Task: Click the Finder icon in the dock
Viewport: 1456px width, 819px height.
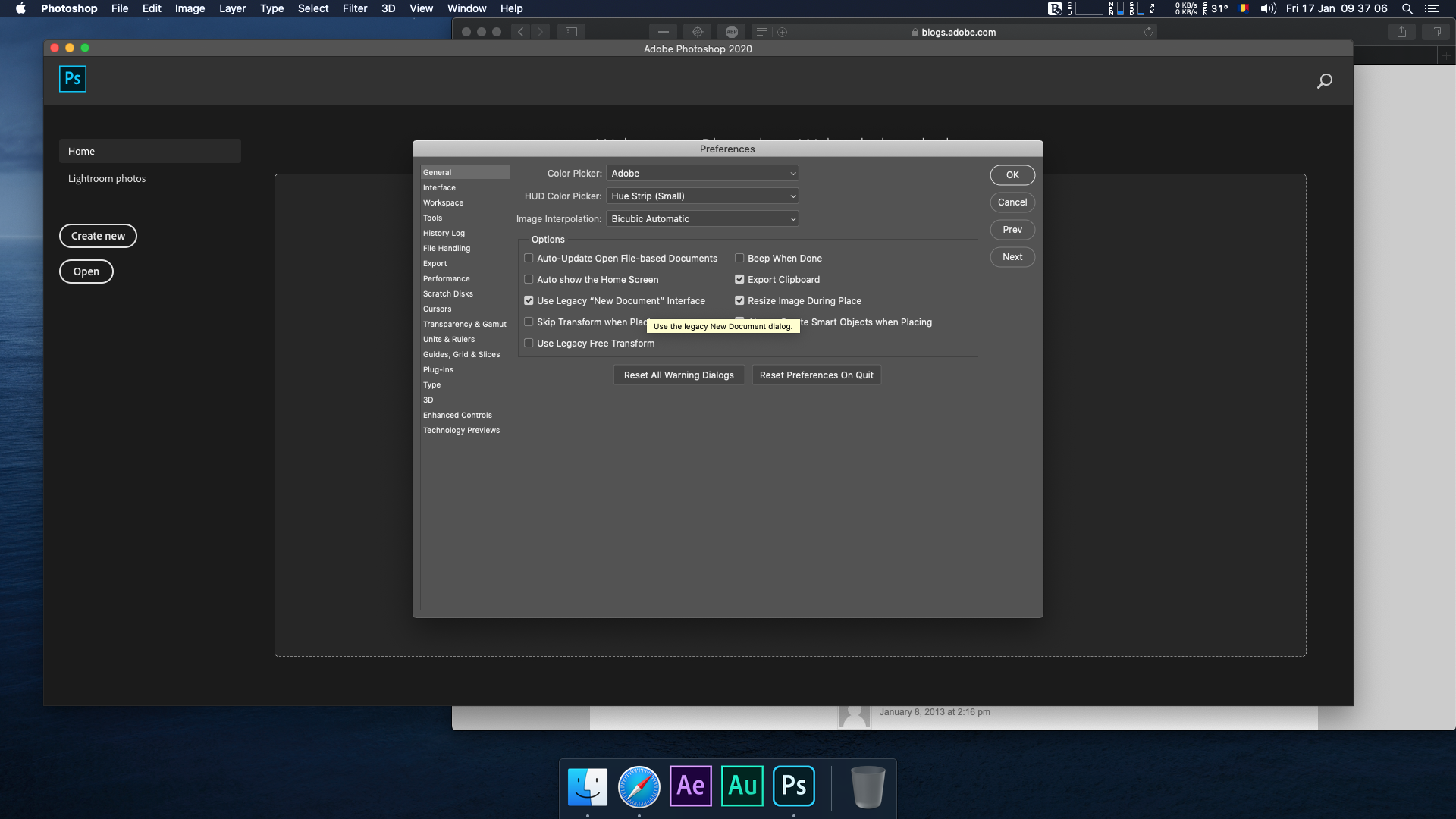Action: pos(587,786)
